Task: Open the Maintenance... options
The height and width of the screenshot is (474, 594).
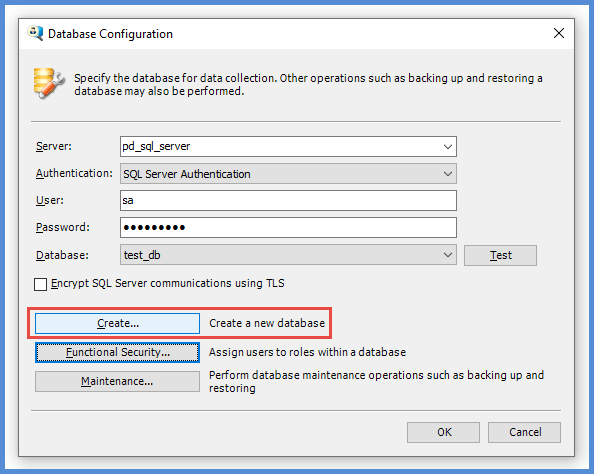Action: point(117,381)
